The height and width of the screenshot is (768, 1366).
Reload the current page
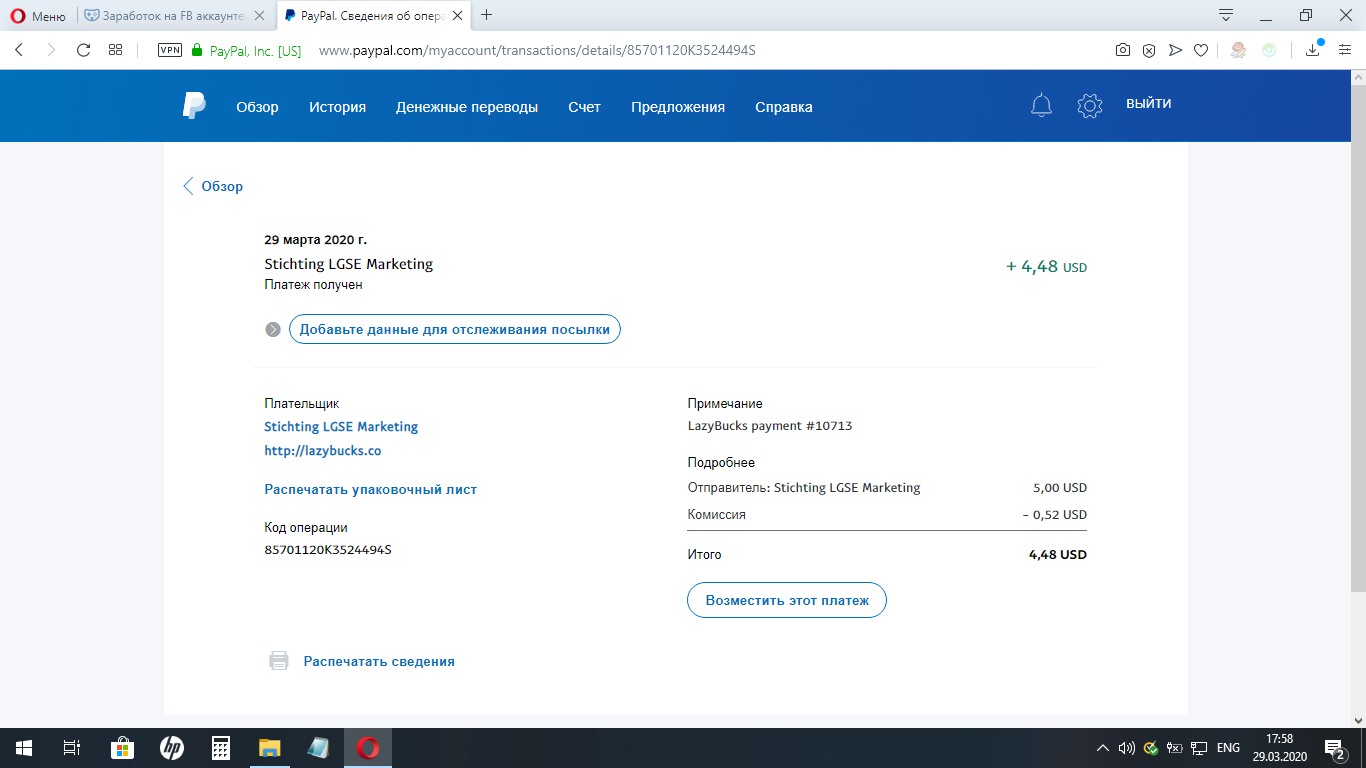[84, 50]
